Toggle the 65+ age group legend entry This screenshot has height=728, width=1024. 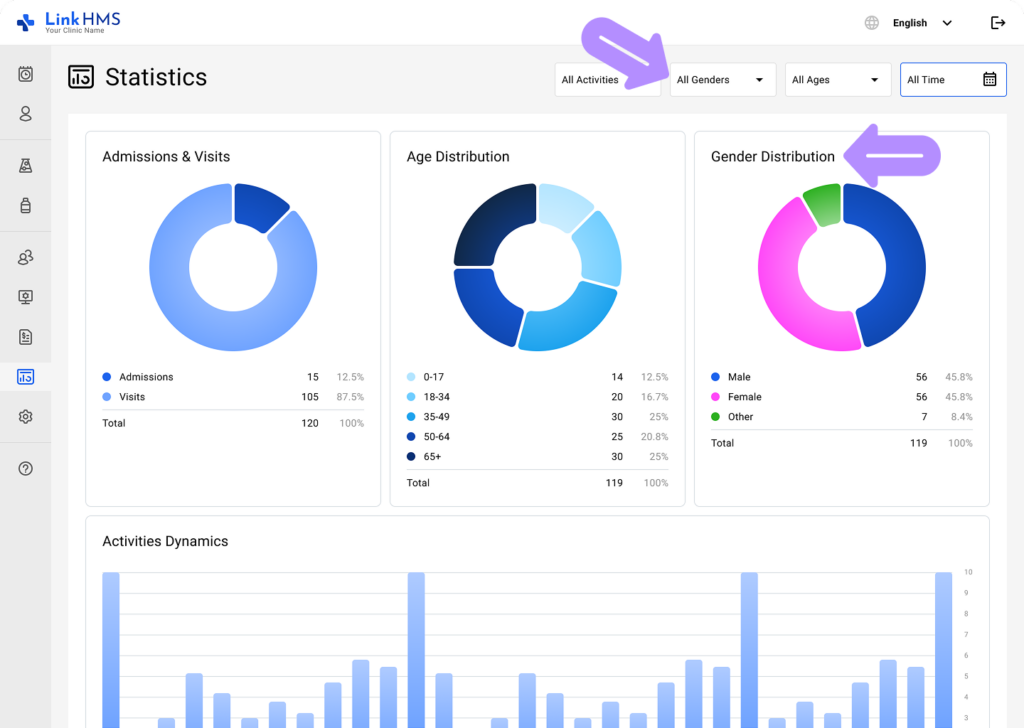428,456
